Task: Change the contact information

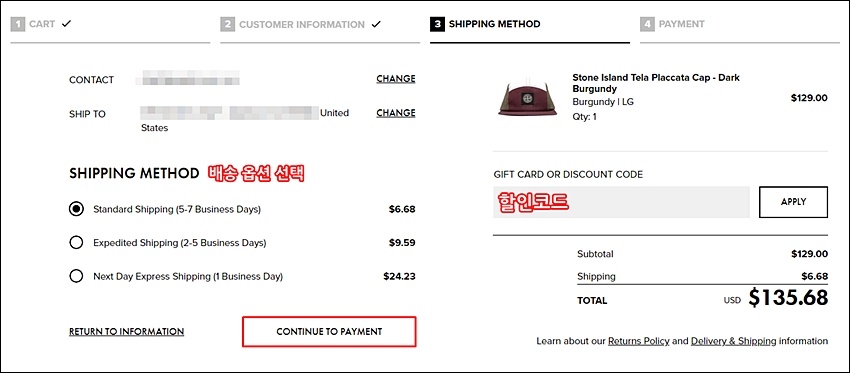Action: tap(396, 79)
